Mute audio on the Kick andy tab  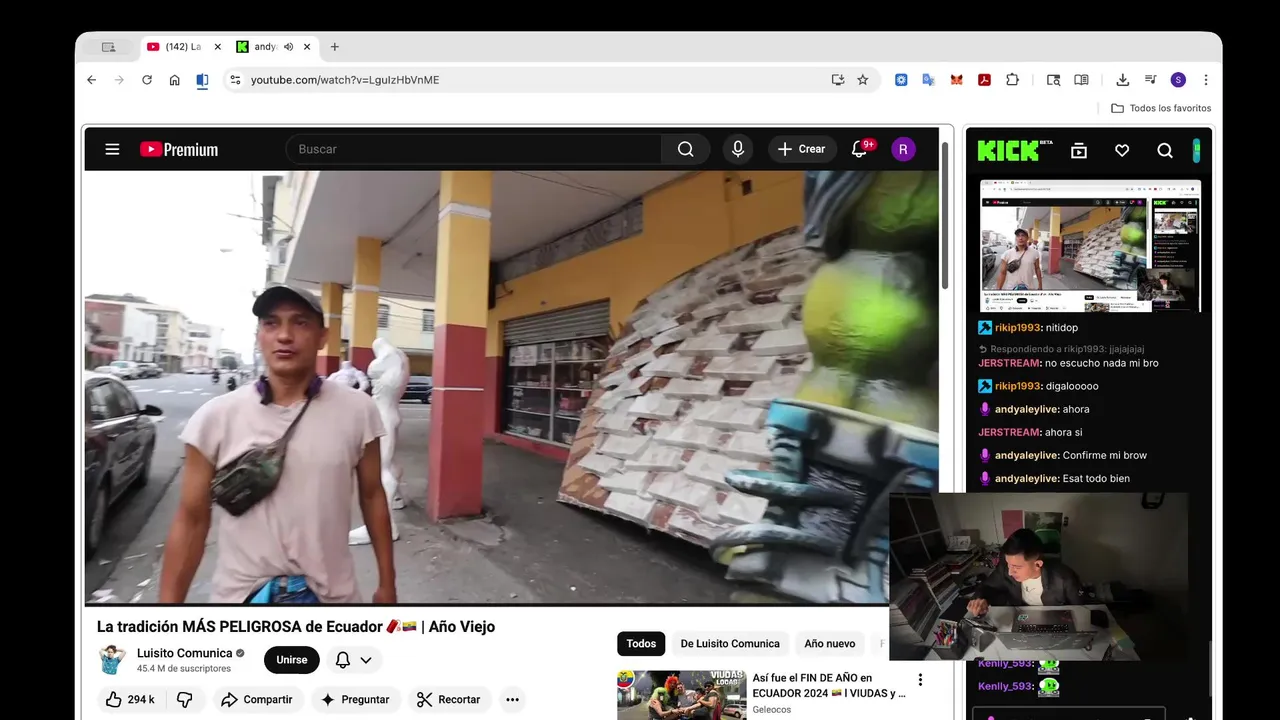288,47
